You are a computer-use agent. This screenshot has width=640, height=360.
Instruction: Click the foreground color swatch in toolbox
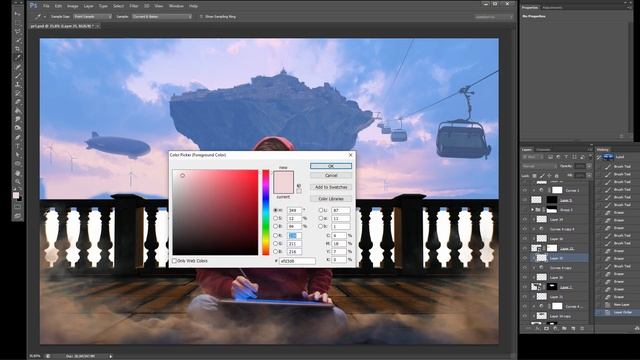(16, 195)
